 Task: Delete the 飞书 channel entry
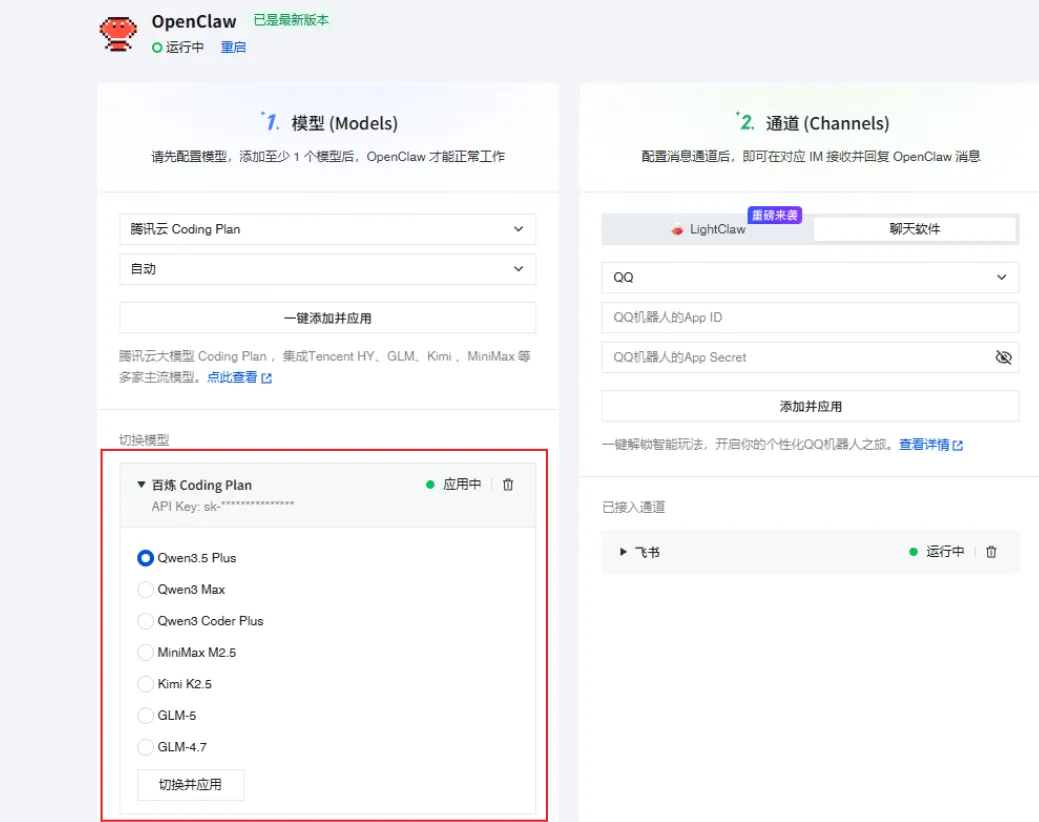(991, 552)
